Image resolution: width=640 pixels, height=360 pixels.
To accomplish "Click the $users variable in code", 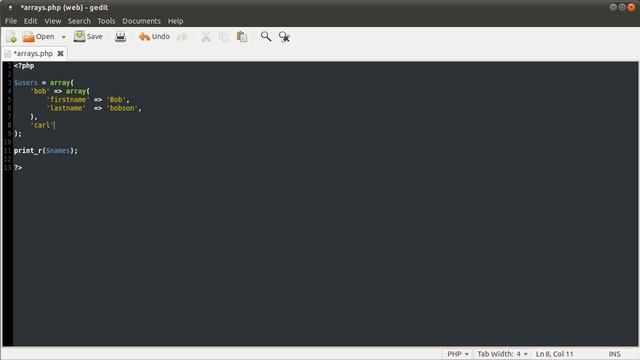I will (26, 83).
